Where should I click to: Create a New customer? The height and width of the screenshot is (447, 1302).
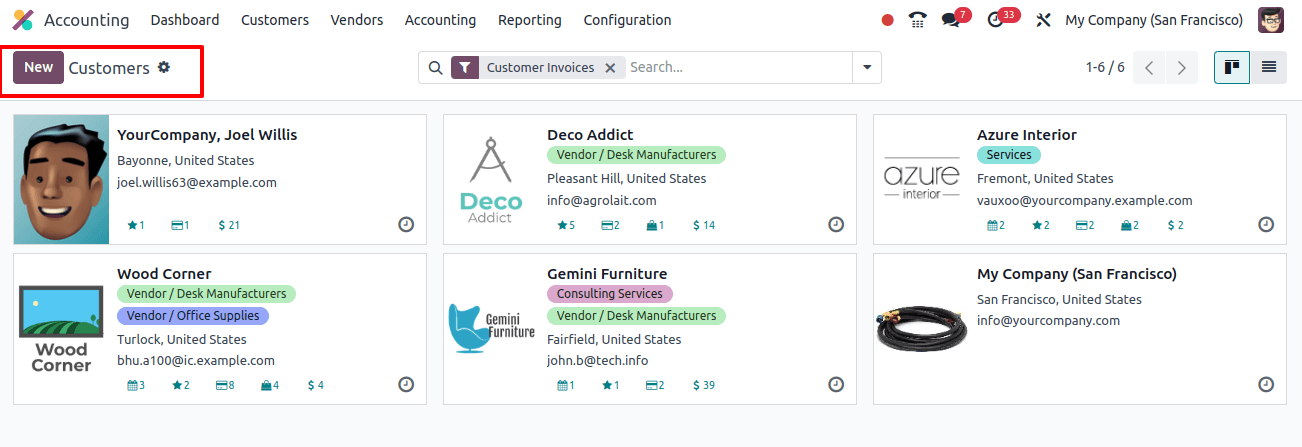[x=38, y=67]
